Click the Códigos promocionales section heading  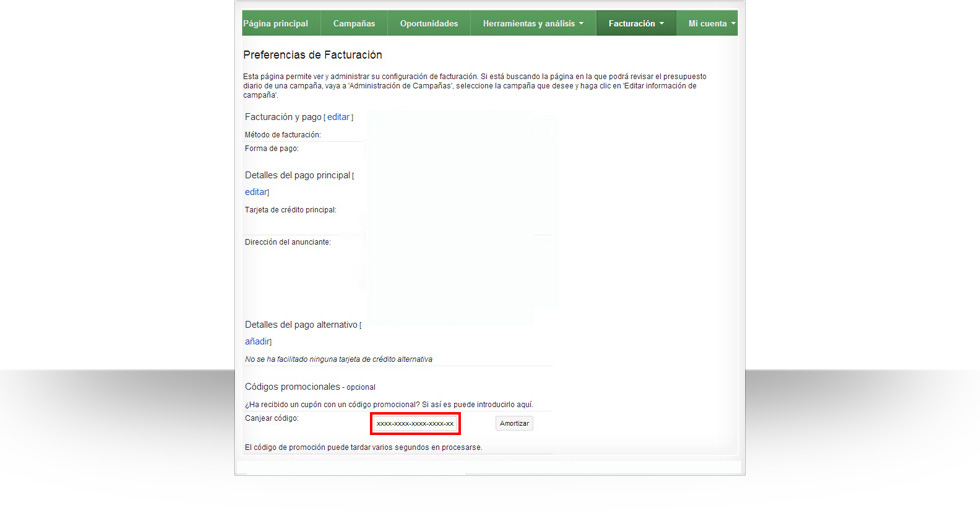click(x=292, y=386)
